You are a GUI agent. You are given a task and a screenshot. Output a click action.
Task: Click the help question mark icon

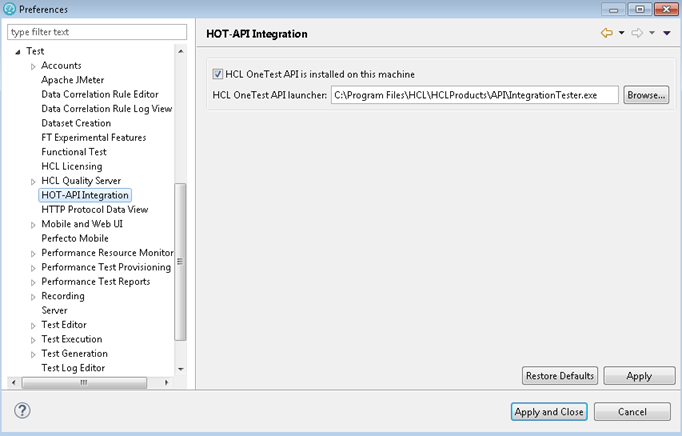coord(22,411)
